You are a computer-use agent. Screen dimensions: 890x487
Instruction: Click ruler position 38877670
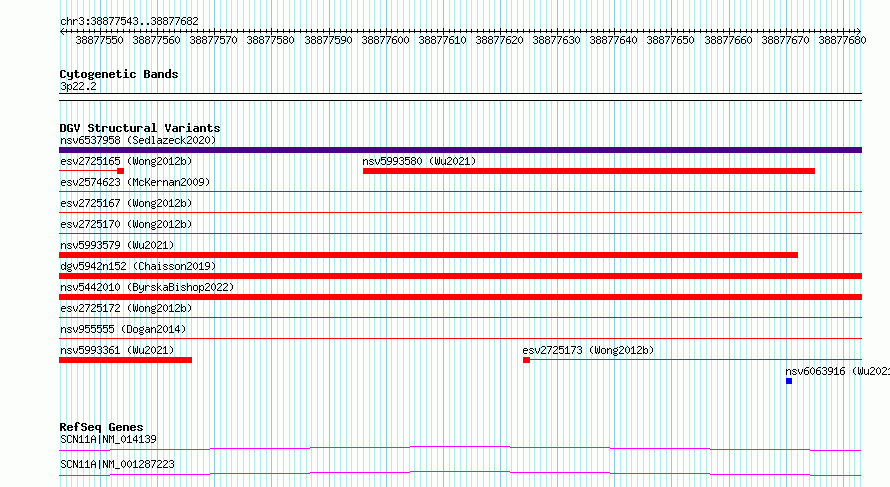[785, 40]
